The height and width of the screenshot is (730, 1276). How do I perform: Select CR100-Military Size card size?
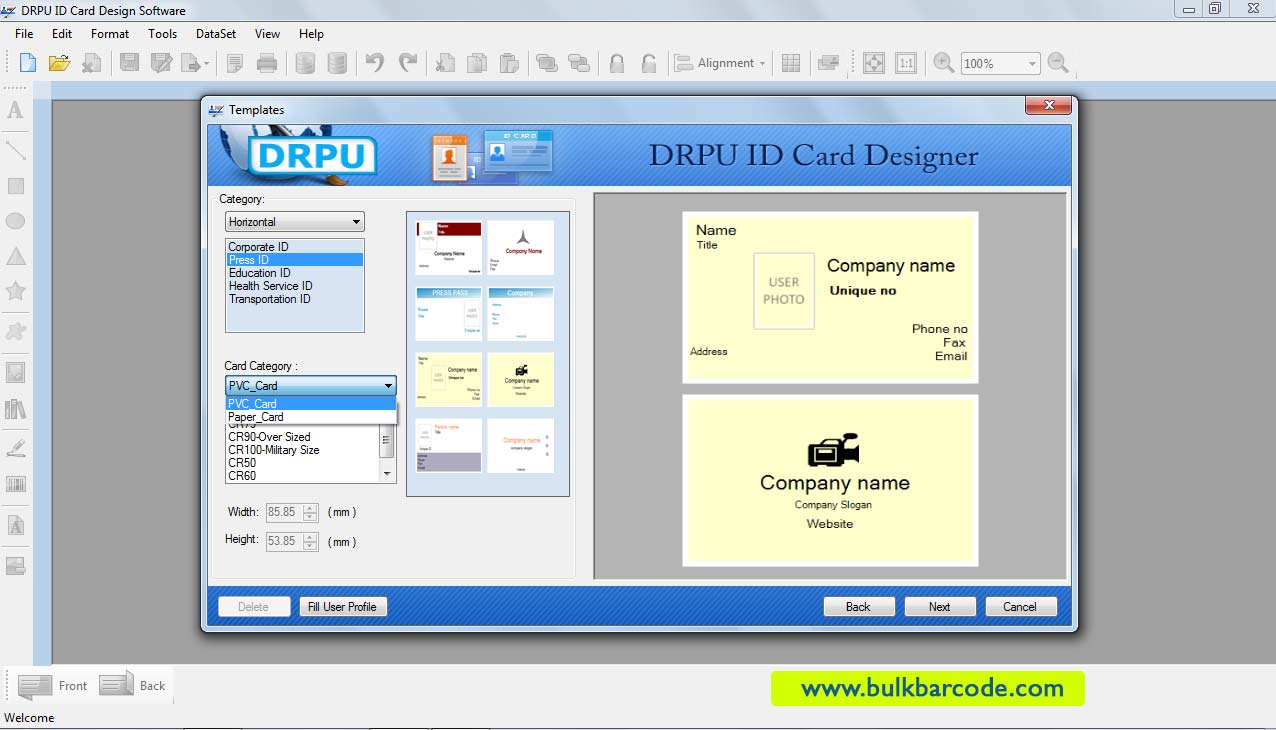(x=303, y=450)
